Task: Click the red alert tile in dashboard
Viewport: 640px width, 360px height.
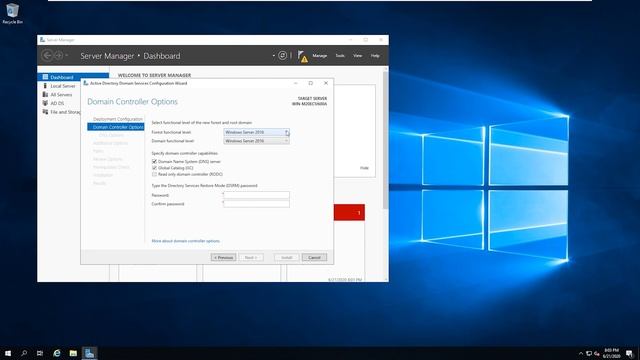Action: click(x=349, y=213)
